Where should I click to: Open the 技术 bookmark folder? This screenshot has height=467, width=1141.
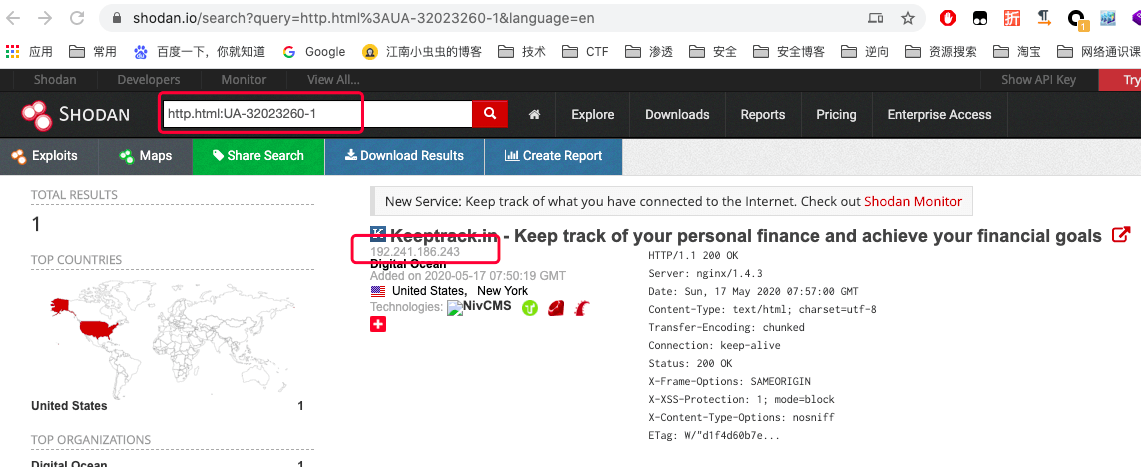point(521,52)
